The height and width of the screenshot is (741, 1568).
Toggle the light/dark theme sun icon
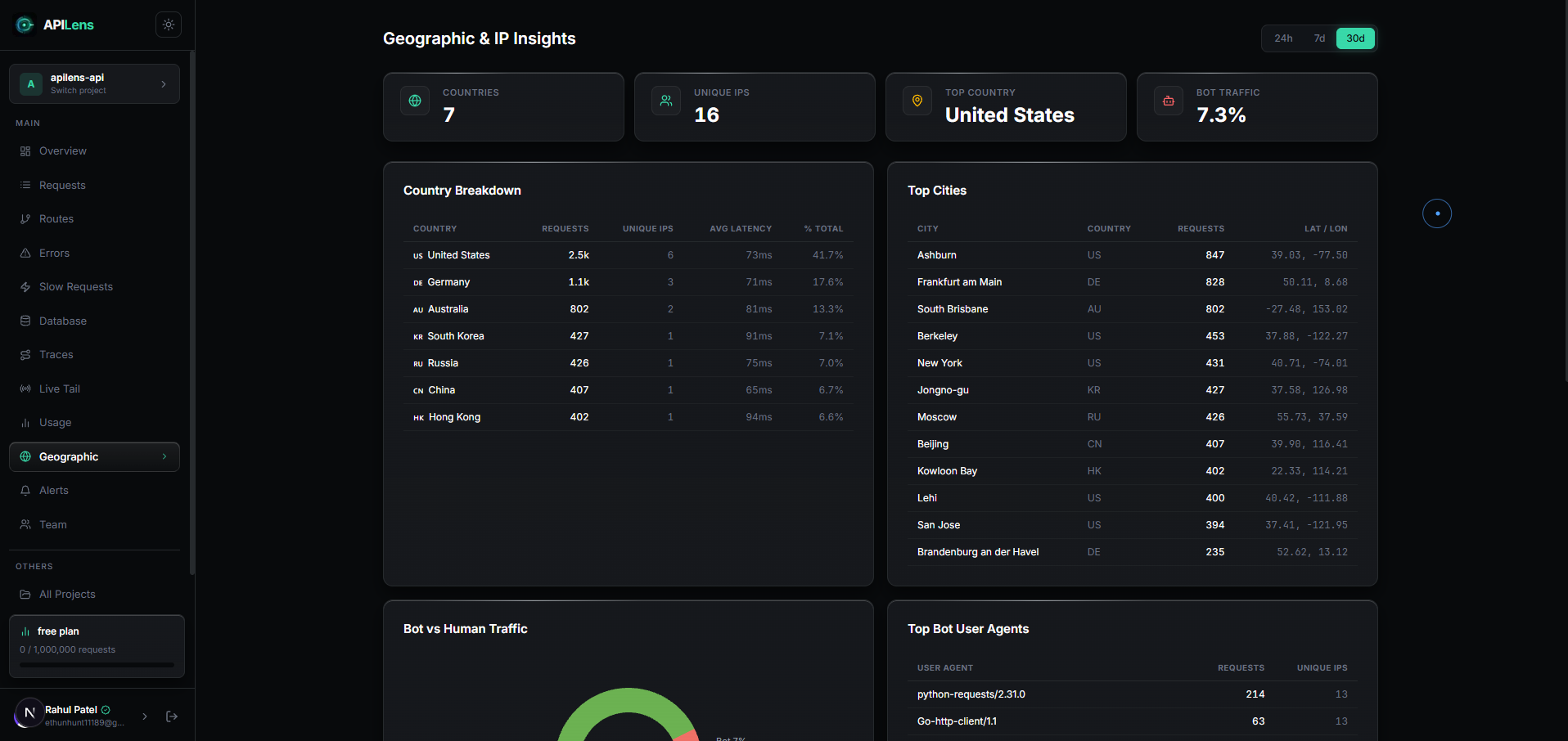click(169, 25)
